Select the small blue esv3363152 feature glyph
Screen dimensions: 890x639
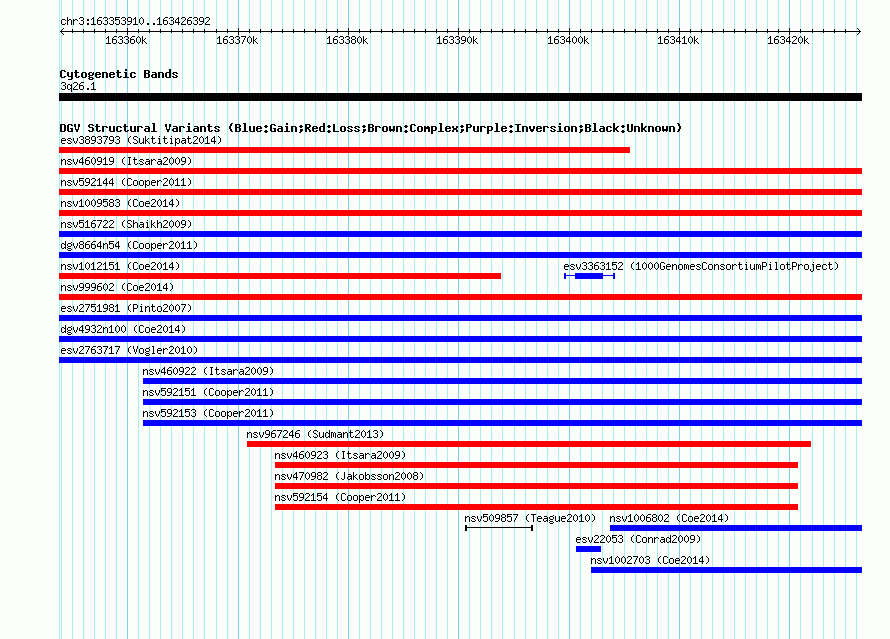(589, 276)
